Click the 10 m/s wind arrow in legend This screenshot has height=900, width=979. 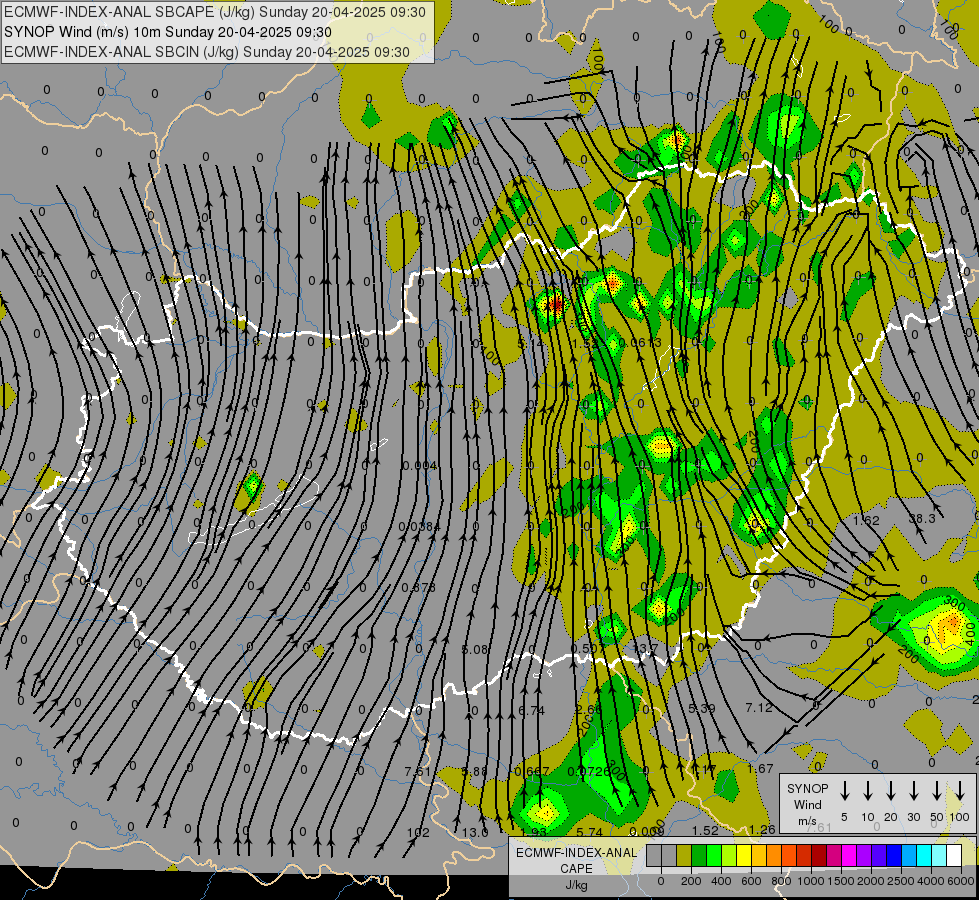point(868,791)
